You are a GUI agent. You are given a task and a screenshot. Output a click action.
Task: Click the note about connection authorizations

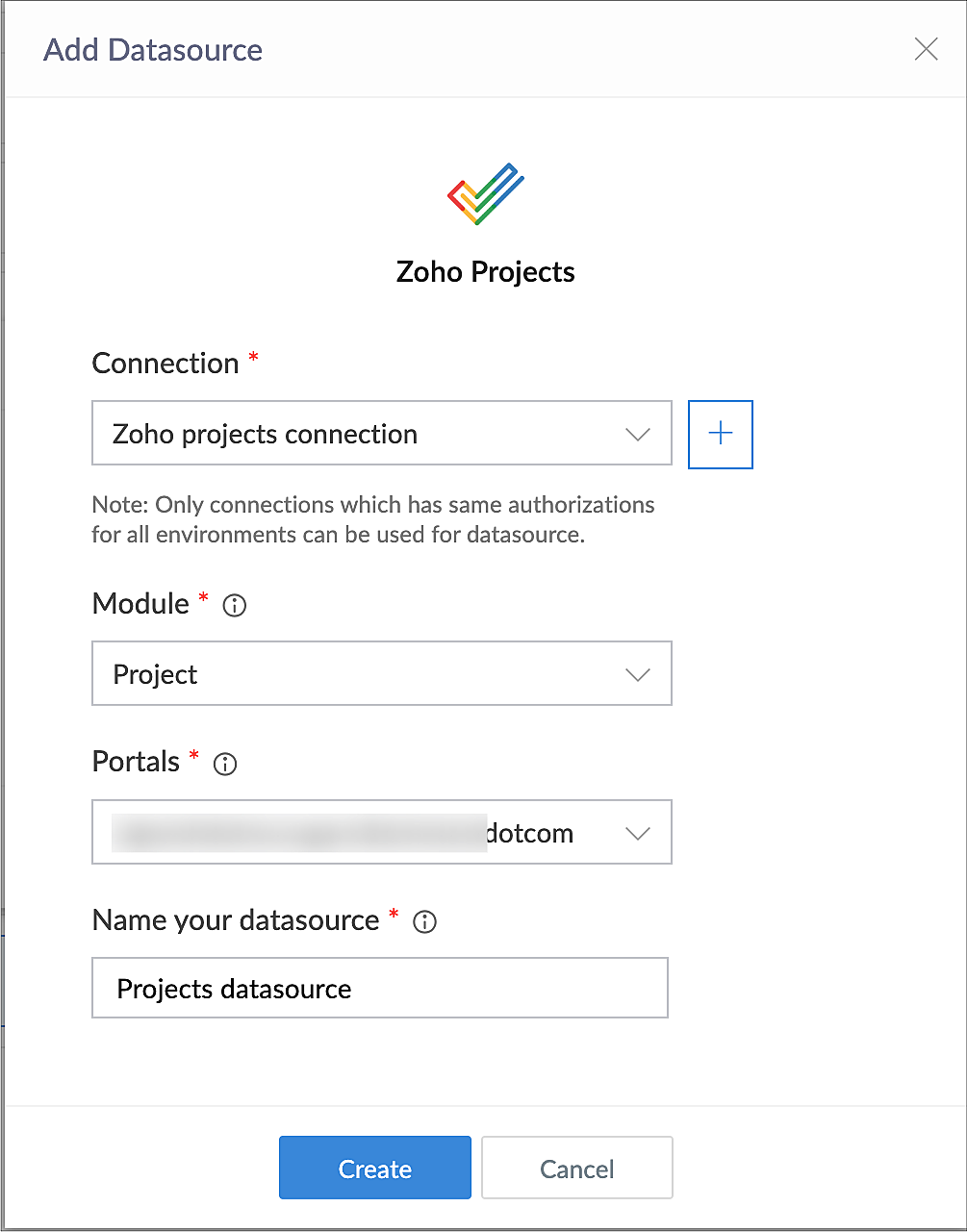click(x=372, y=519)
